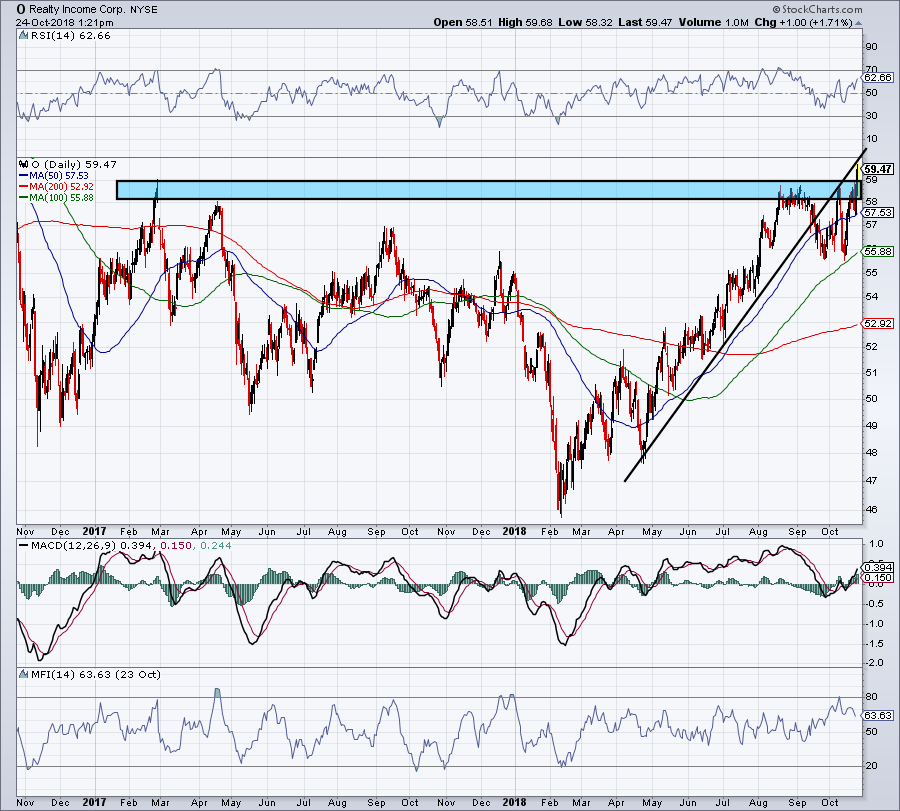
Task: Click the 20 level on MFI axis
Action: click(871, 766)
